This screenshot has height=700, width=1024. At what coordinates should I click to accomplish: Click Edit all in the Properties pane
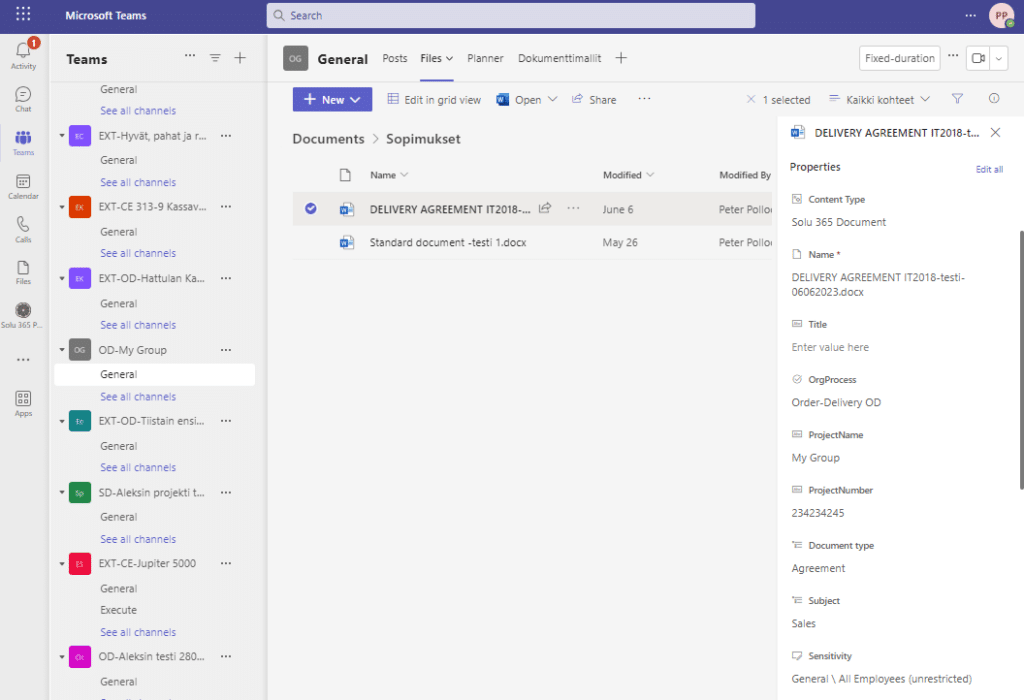pos(989,168)
